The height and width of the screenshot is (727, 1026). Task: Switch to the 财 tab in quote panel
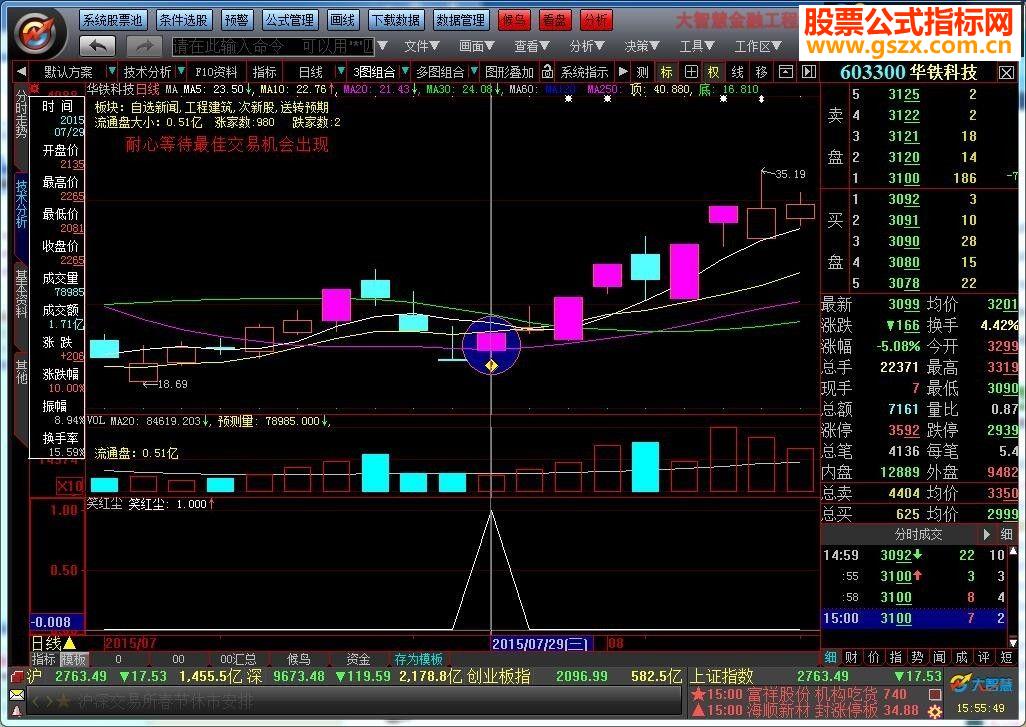click(851, 657)
